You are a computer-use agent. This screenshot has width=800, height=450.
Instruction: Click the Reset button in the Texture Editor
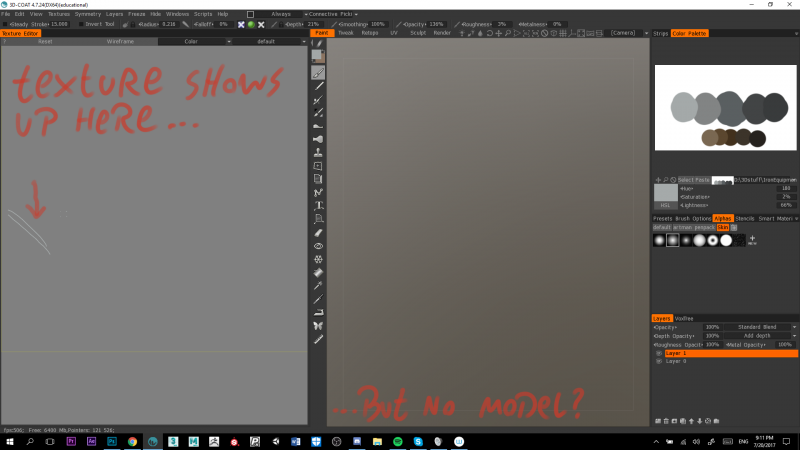coord(46,42)
